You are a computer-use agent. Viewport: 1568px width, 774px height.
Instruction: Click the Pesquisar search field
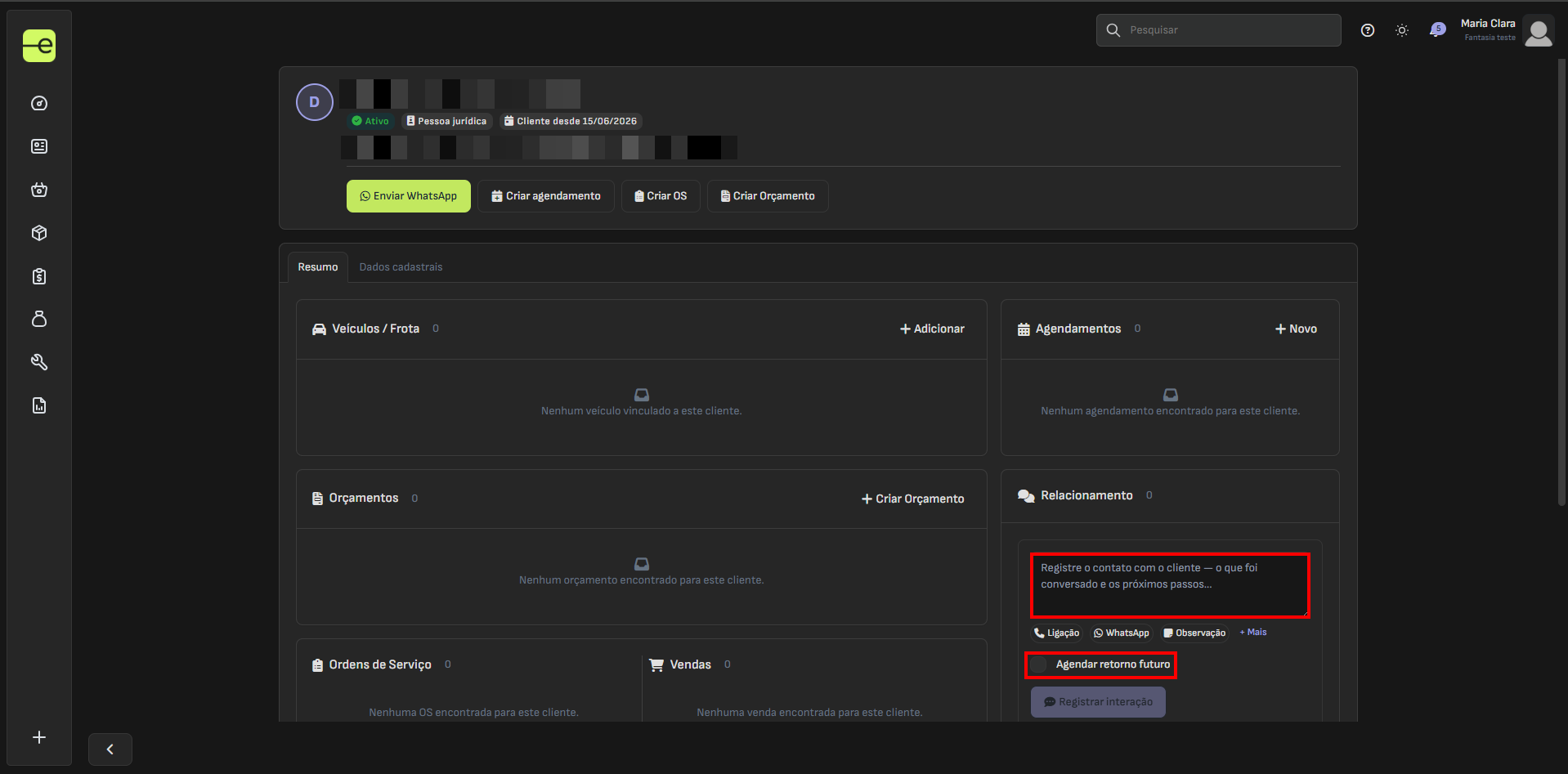coord(1219,30)
